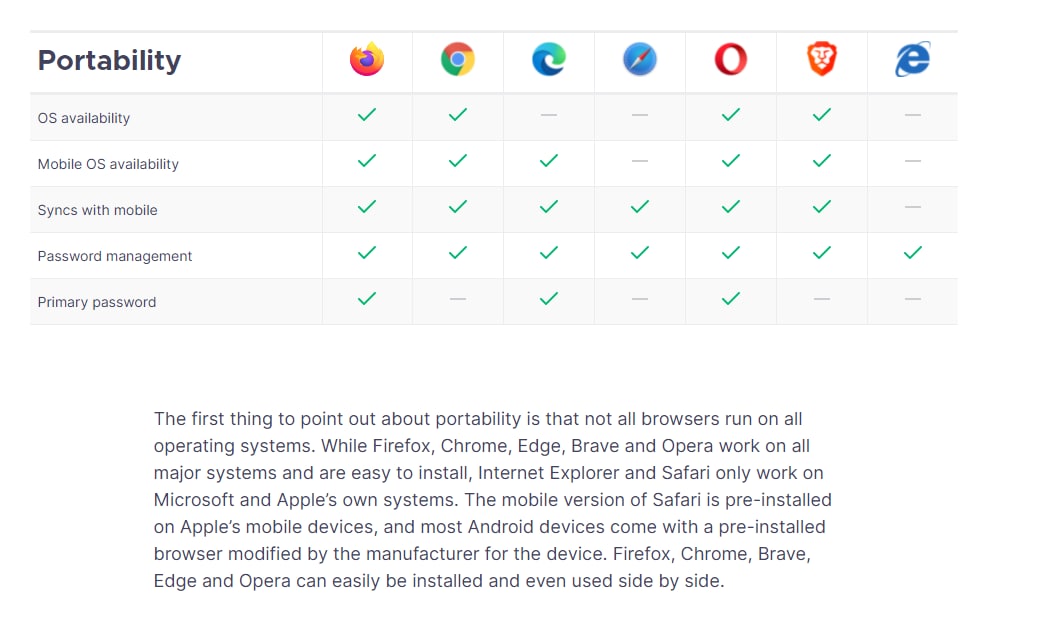
Task: Click Opera's Mobile OS availability checkmark
Action: 731,161
